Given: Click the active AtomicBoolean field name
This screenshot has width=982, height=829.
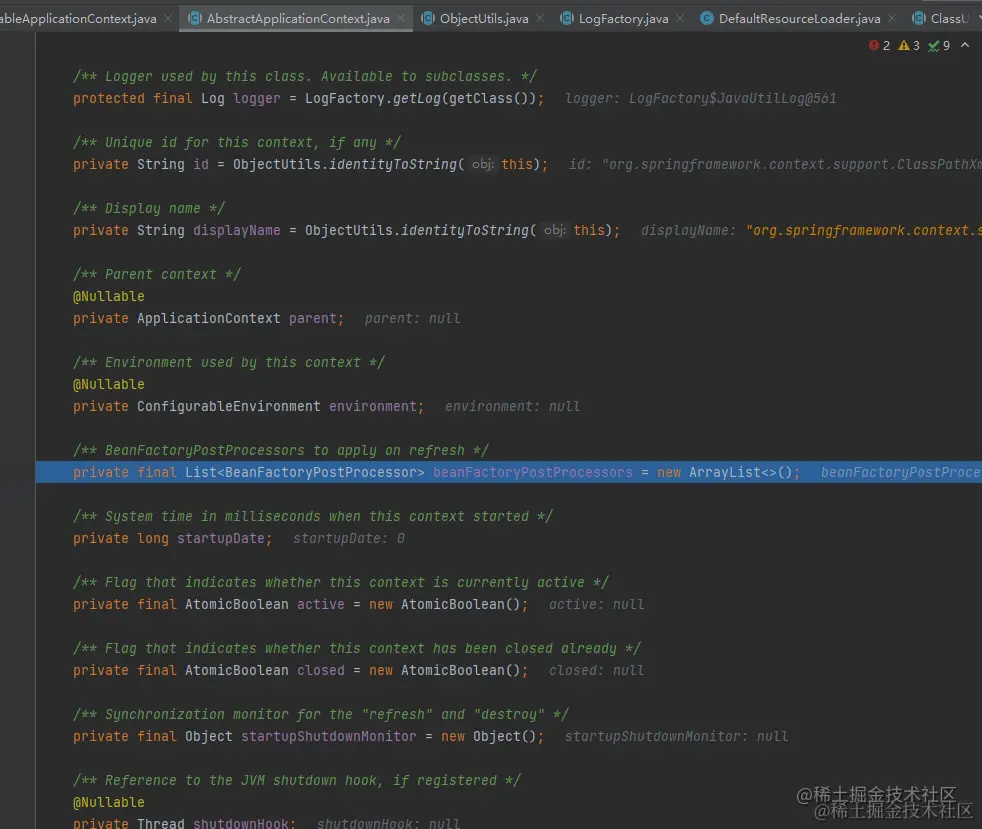Looking at the screenshot, I should tap(321, 604).
